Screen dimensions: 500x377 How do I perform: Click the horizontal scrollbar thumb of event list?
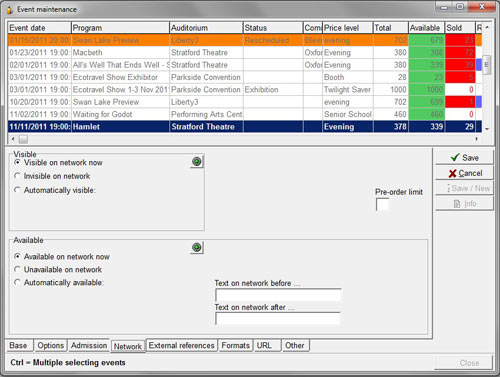tap(23, 139)
